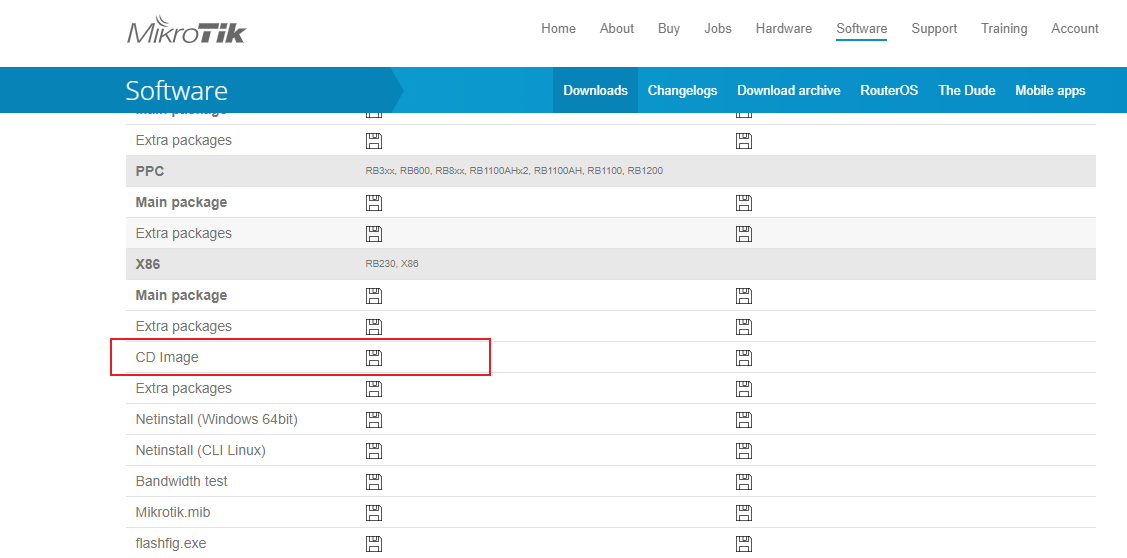1127x558 pixels.
Task: Go to the Mobile apps tab
Action: 1050,91
